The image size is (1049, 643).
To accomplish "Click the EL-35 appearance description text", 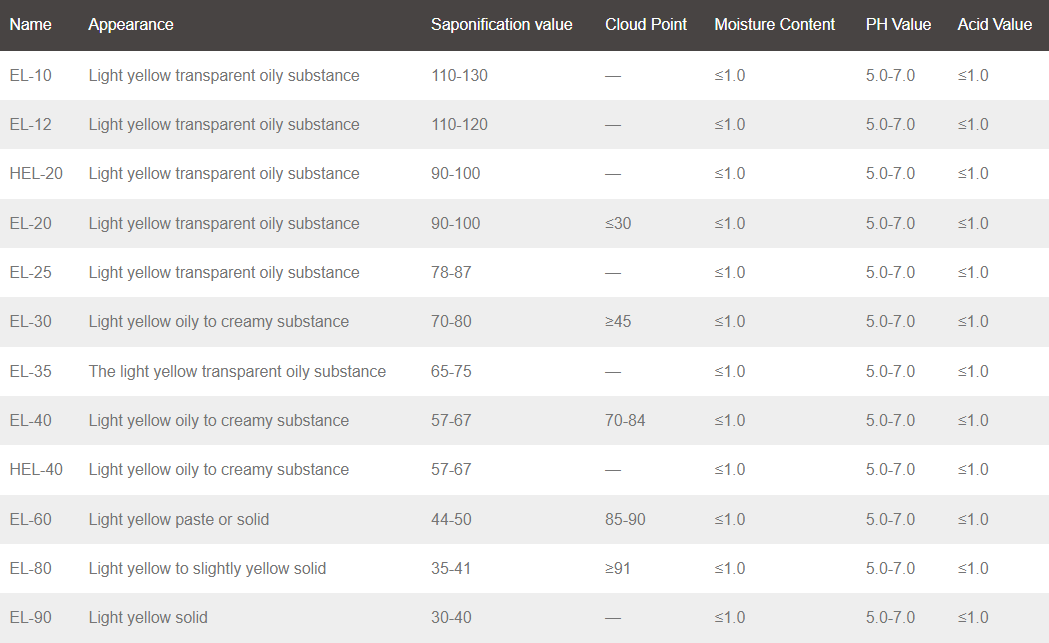I will pos(237,371).
